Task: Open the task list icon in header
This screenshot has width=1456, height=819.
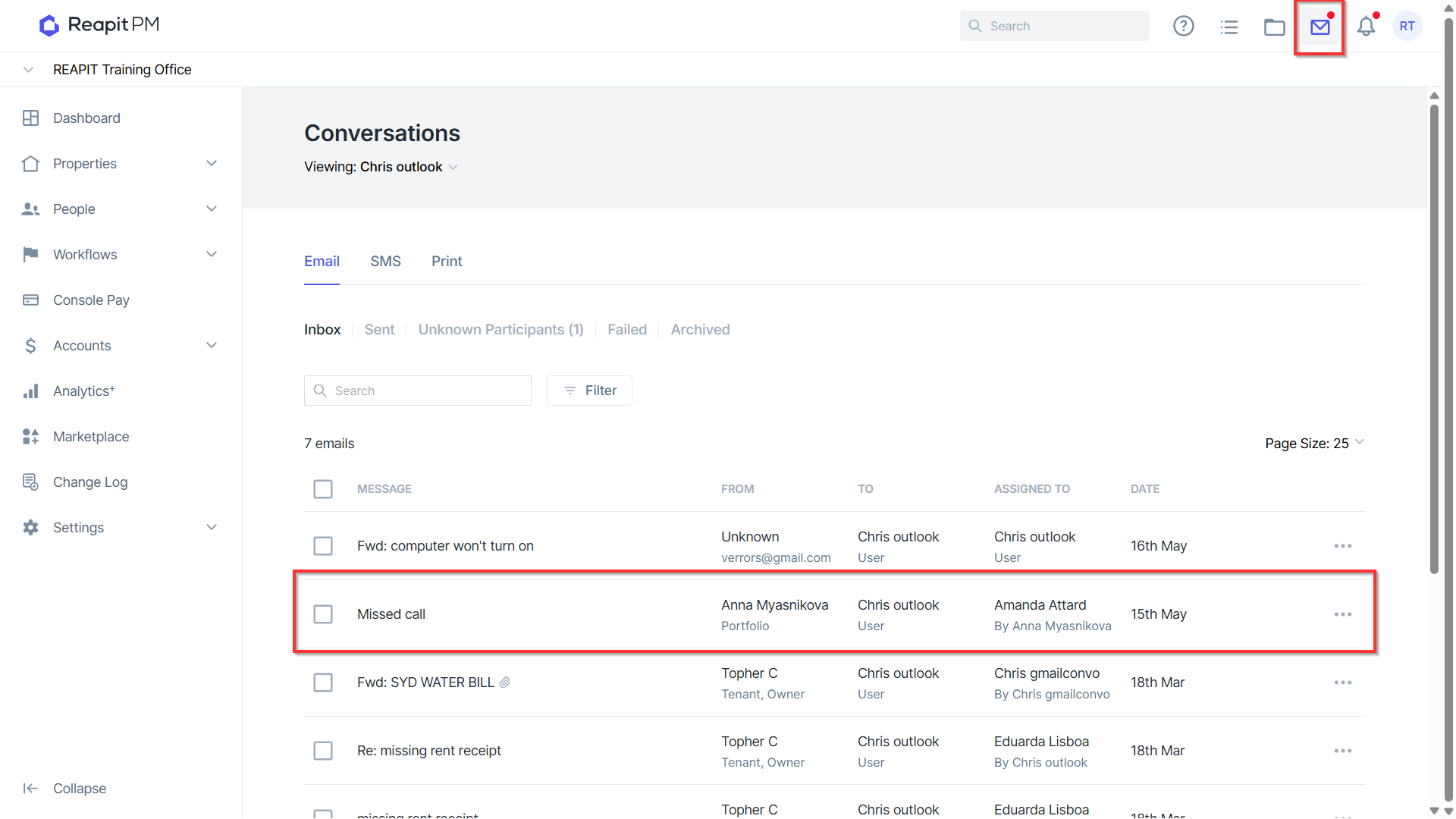Action: pos(1229,27)
